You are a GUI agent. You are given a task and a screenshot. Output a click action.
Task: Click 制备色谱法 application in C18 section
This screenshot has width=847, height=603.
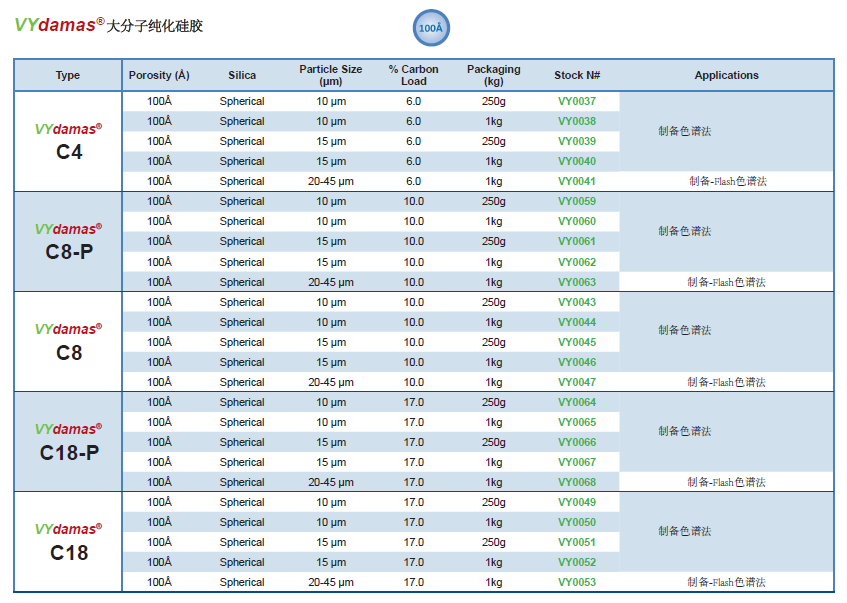(x=684, y=531)
